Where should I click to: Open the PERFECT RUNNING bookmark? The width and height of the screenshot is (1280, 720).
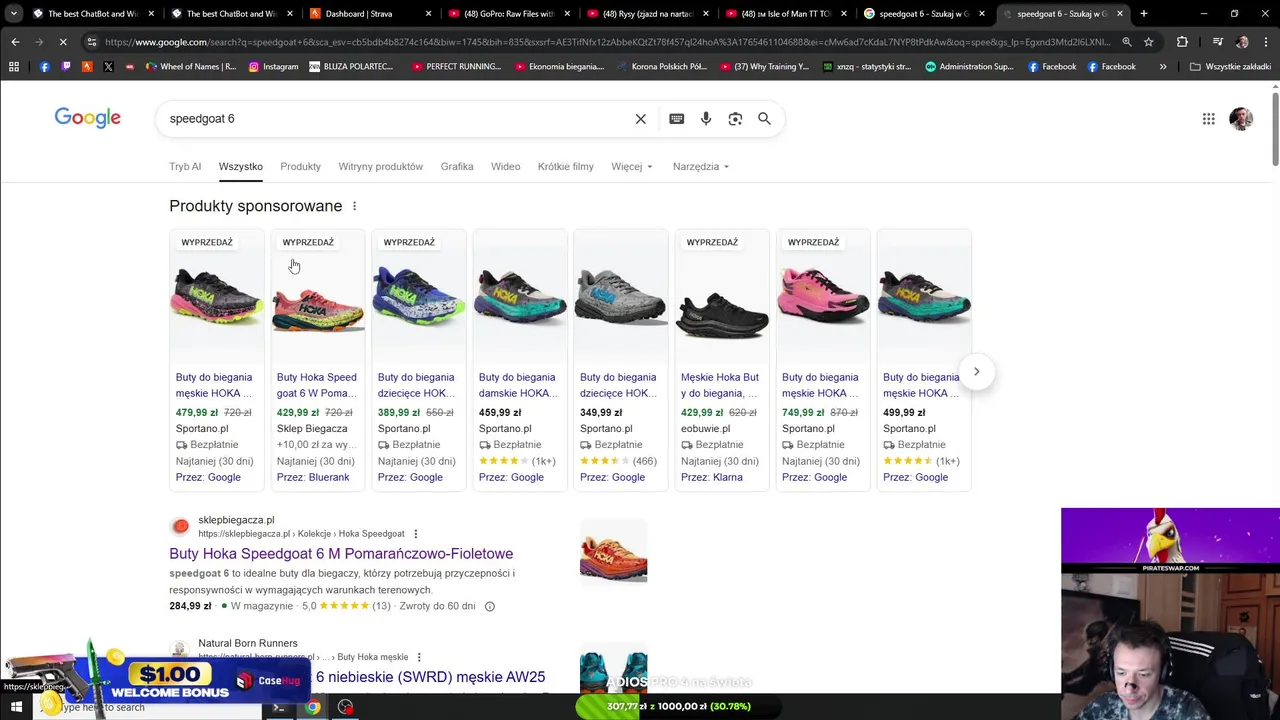tap(456, 67)
